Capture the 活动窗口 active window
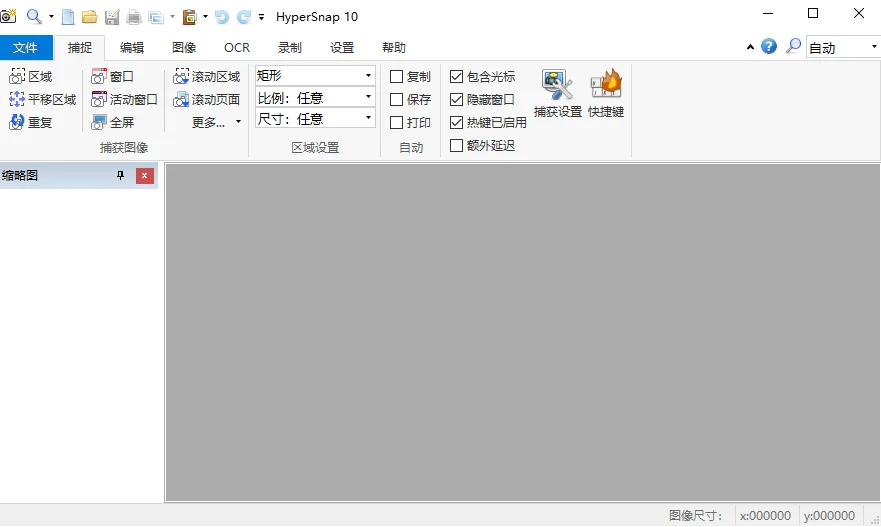The image size is (881, 527). point(125,99)
